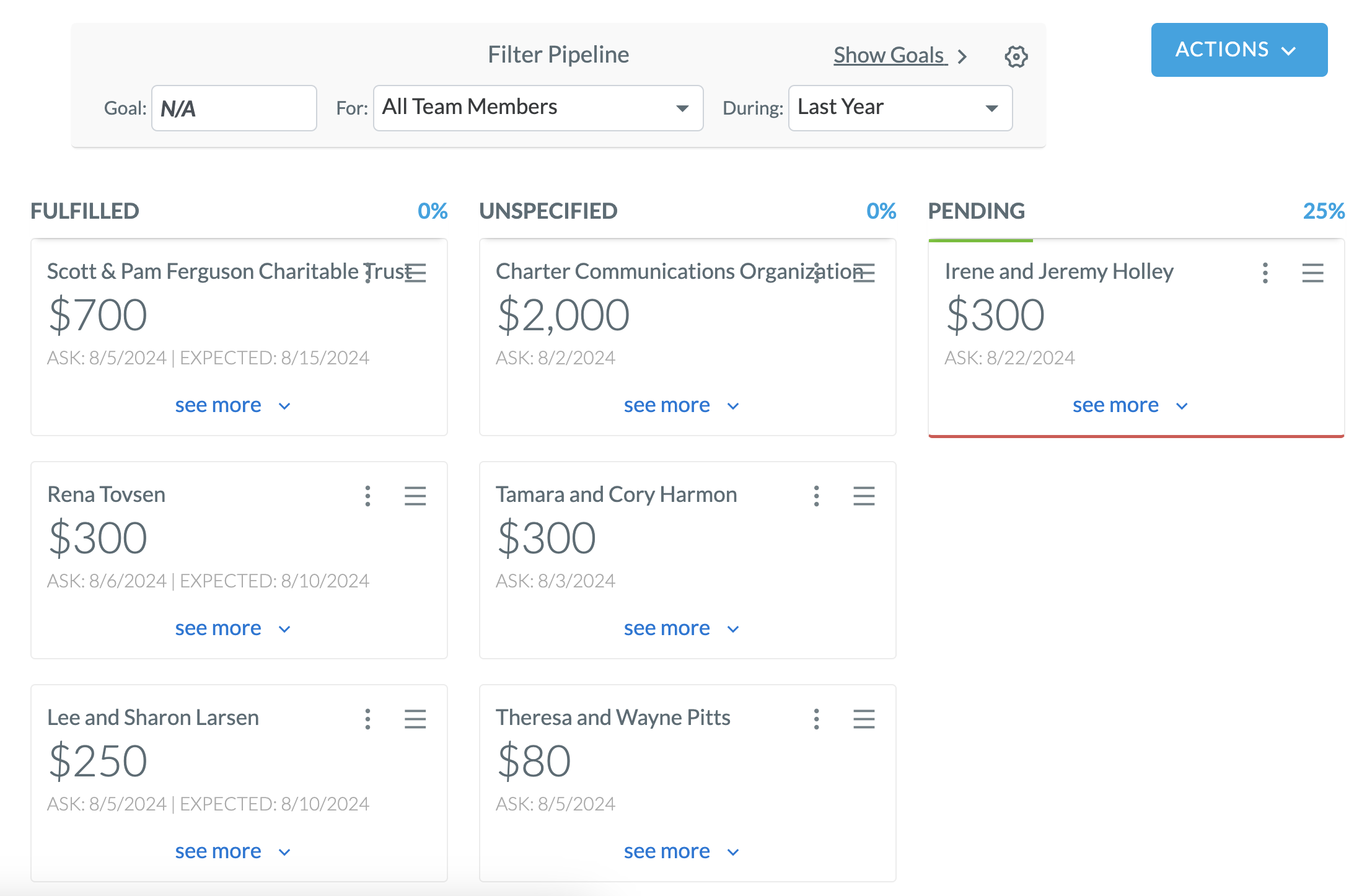This screenshot has height=896, width=1367.
Task: Open the ACTIONS dropdown button
Action: point(1239,50)
